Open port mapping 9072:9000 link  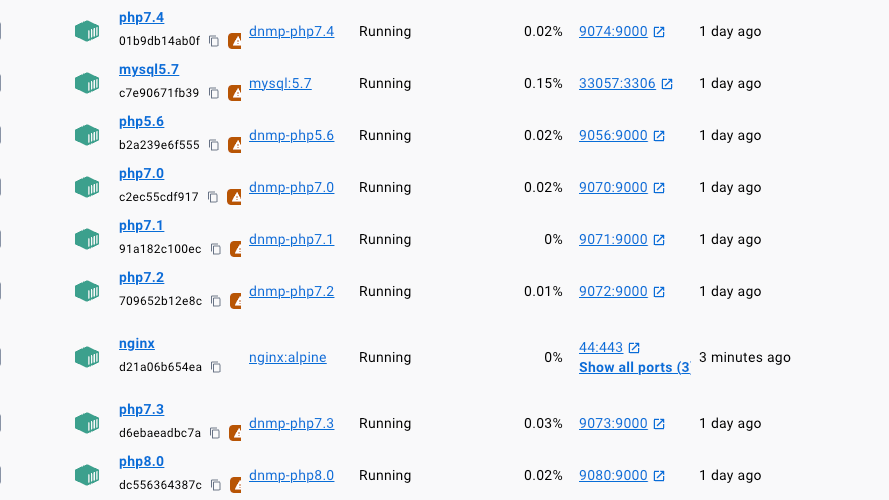tap(613, 291)
